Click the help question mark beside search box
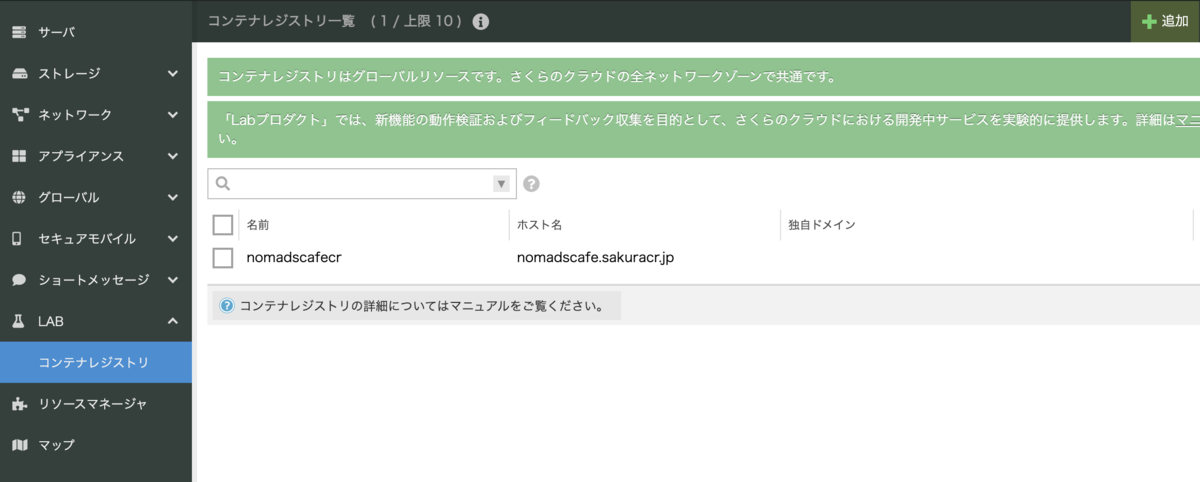The height and width of the screenshot is (482, 1200). coord(531,184)
